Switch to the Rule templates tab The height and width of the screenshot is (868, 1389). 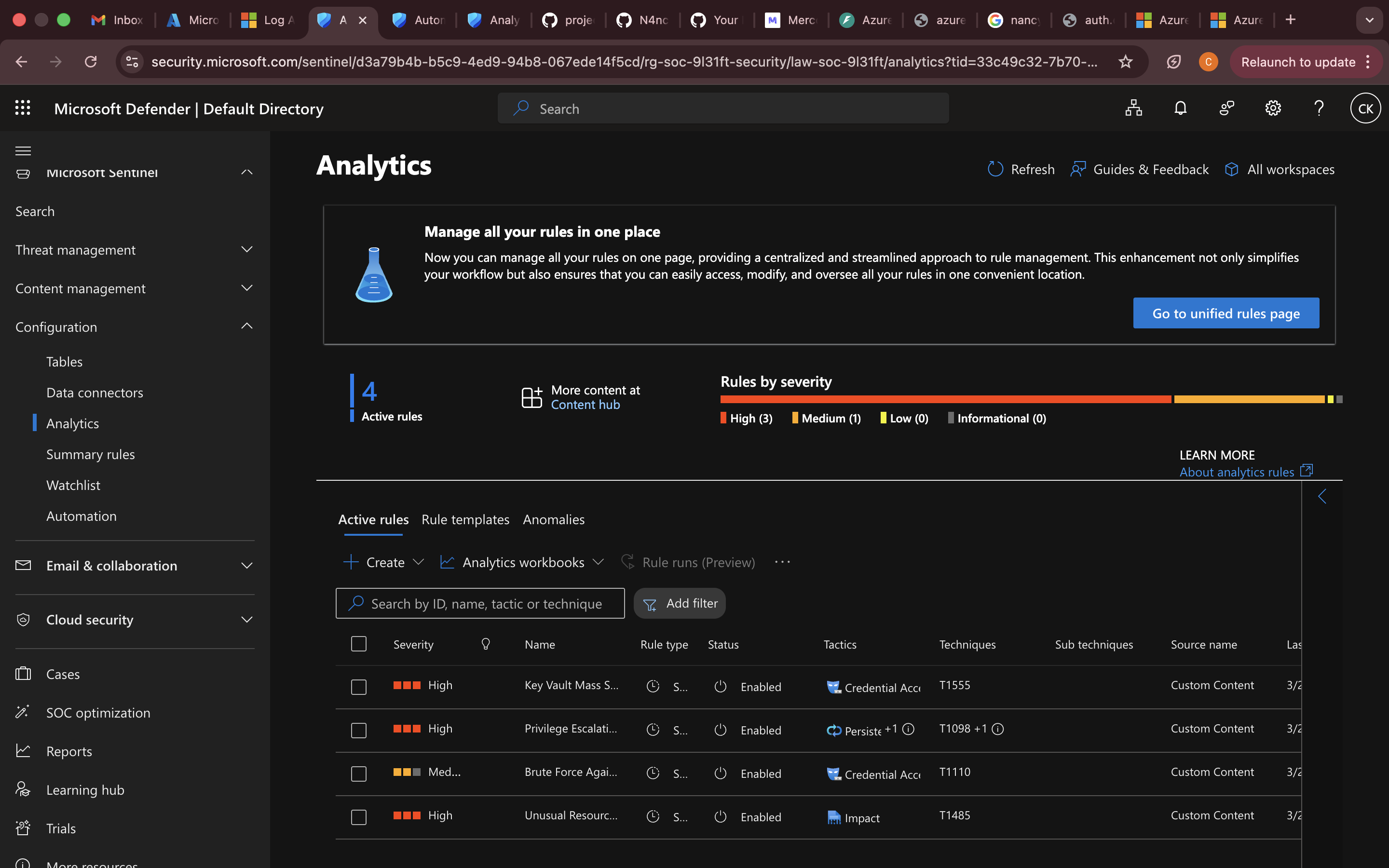pos(465,519)
